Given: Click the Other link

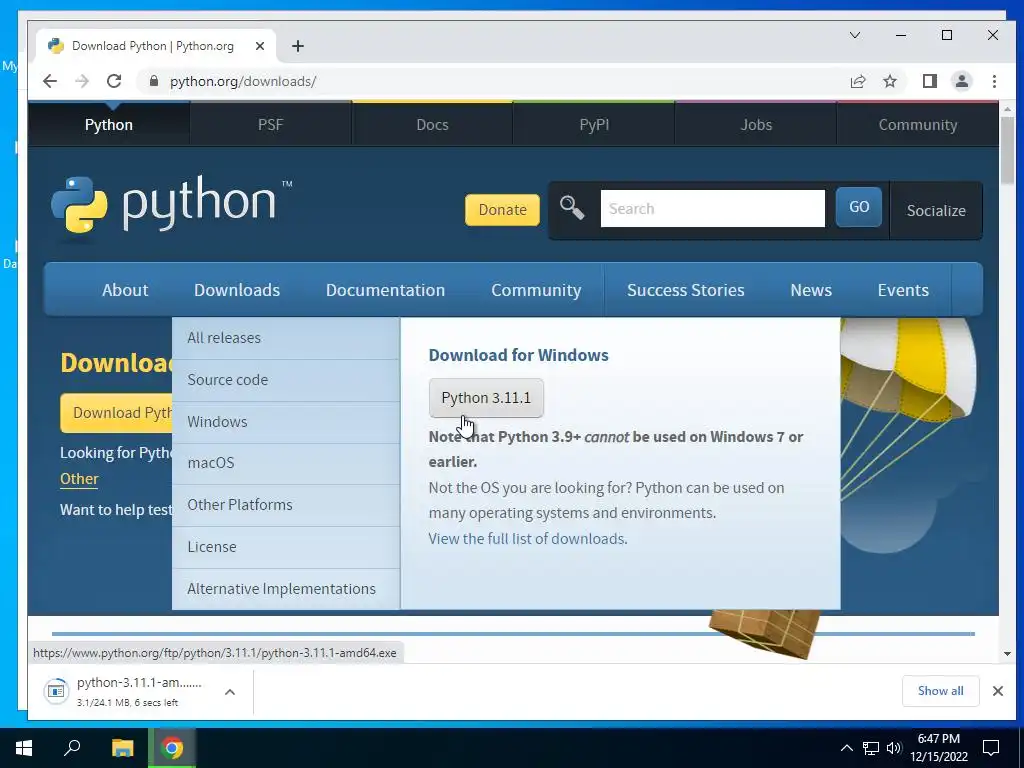Looking at the screenshot, I should [79, 479].
